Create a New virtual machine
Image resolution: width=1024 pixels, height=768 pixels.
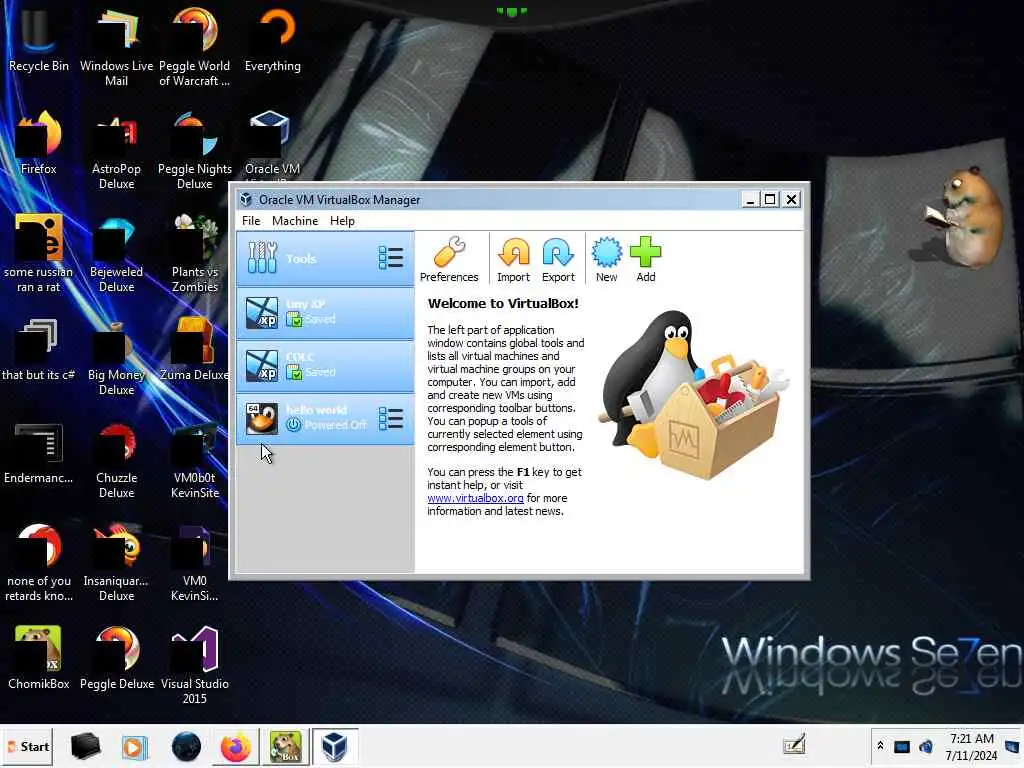tap(607, 259)
